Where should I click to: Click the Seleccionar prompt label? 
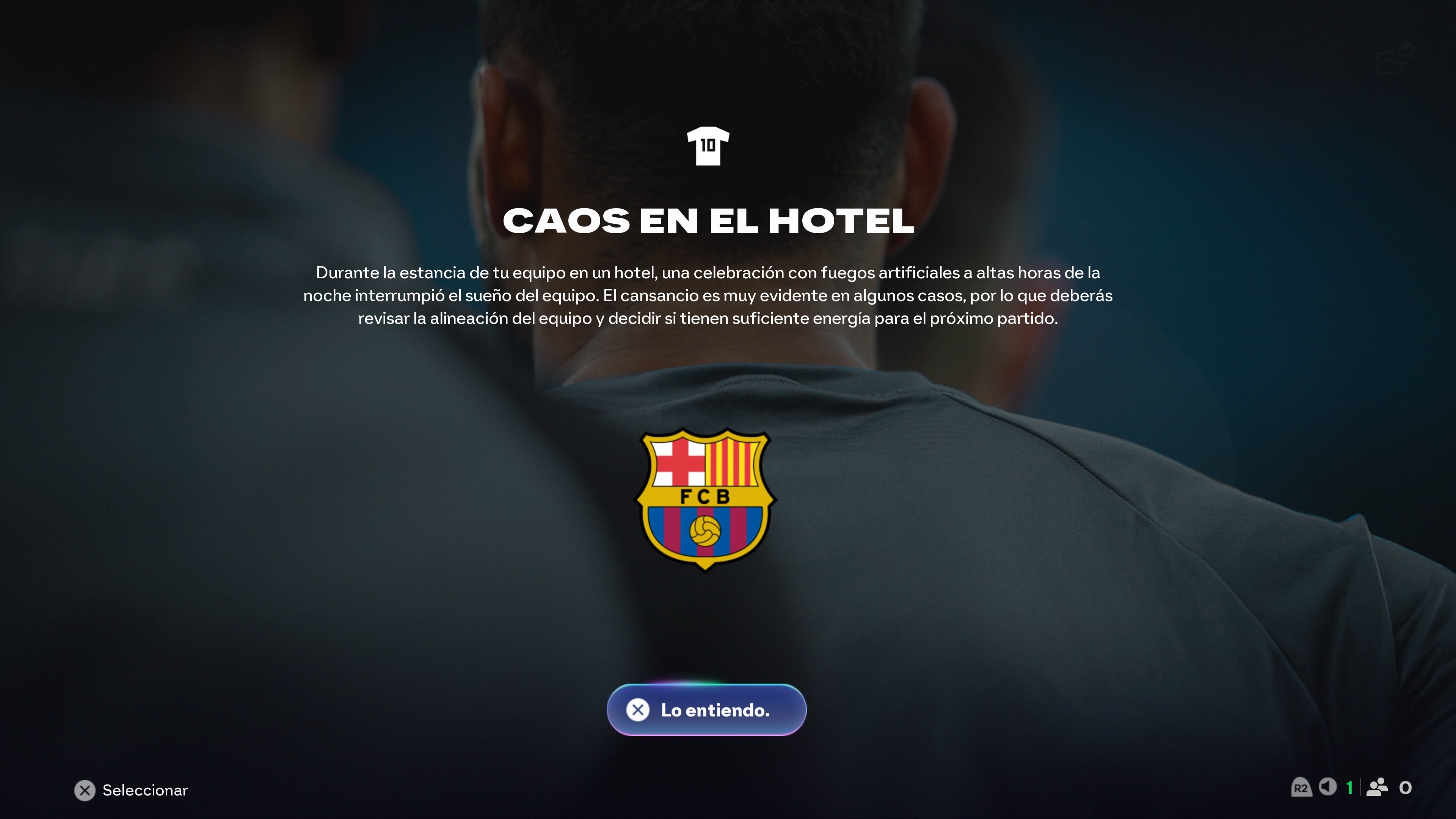tap(145, 790)
